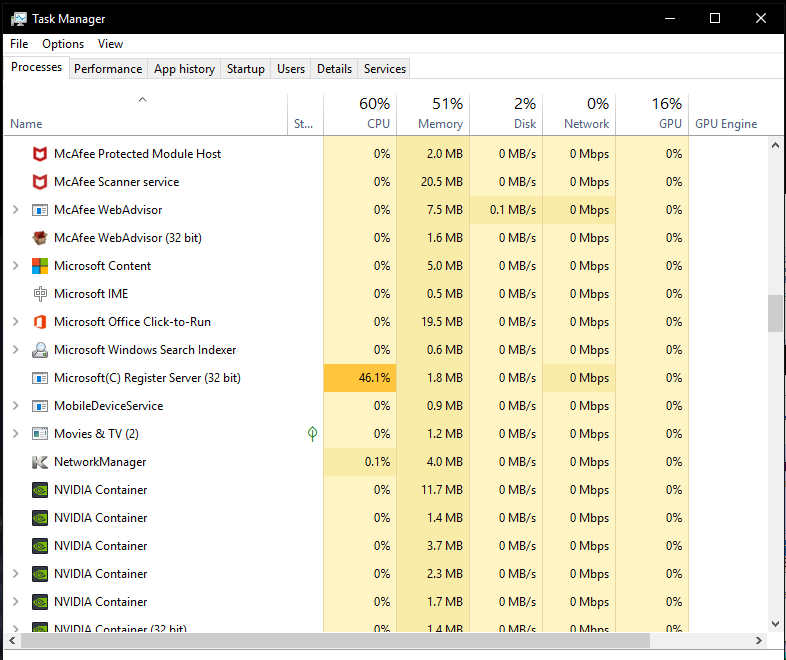Click the green leaf suspended status icon

coord(312,433)
